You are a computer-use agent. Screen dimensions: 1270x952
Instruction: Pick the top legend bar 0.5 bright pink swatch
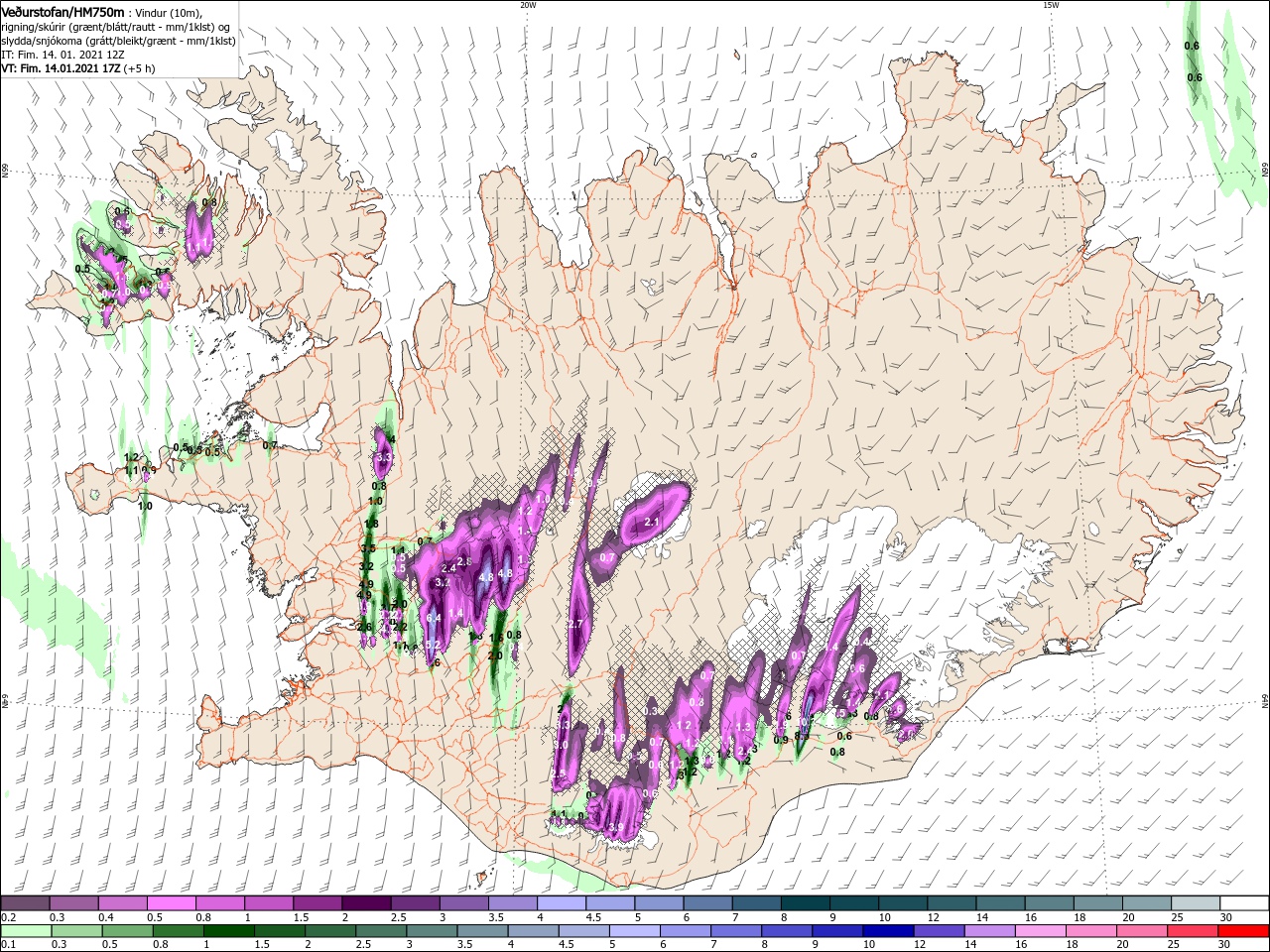coord(171,903)
